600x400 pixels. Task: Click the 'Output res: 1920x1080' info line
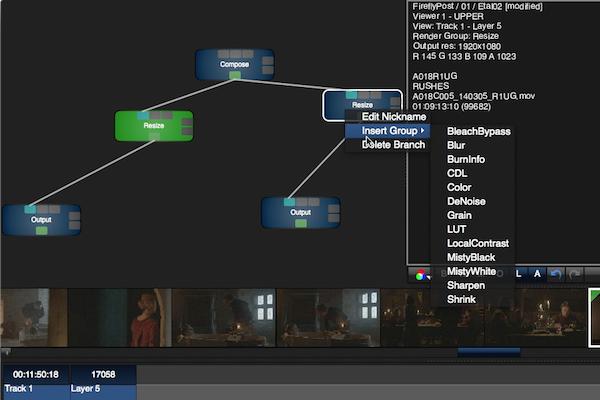pyautogui.click(x=457, y=46)
